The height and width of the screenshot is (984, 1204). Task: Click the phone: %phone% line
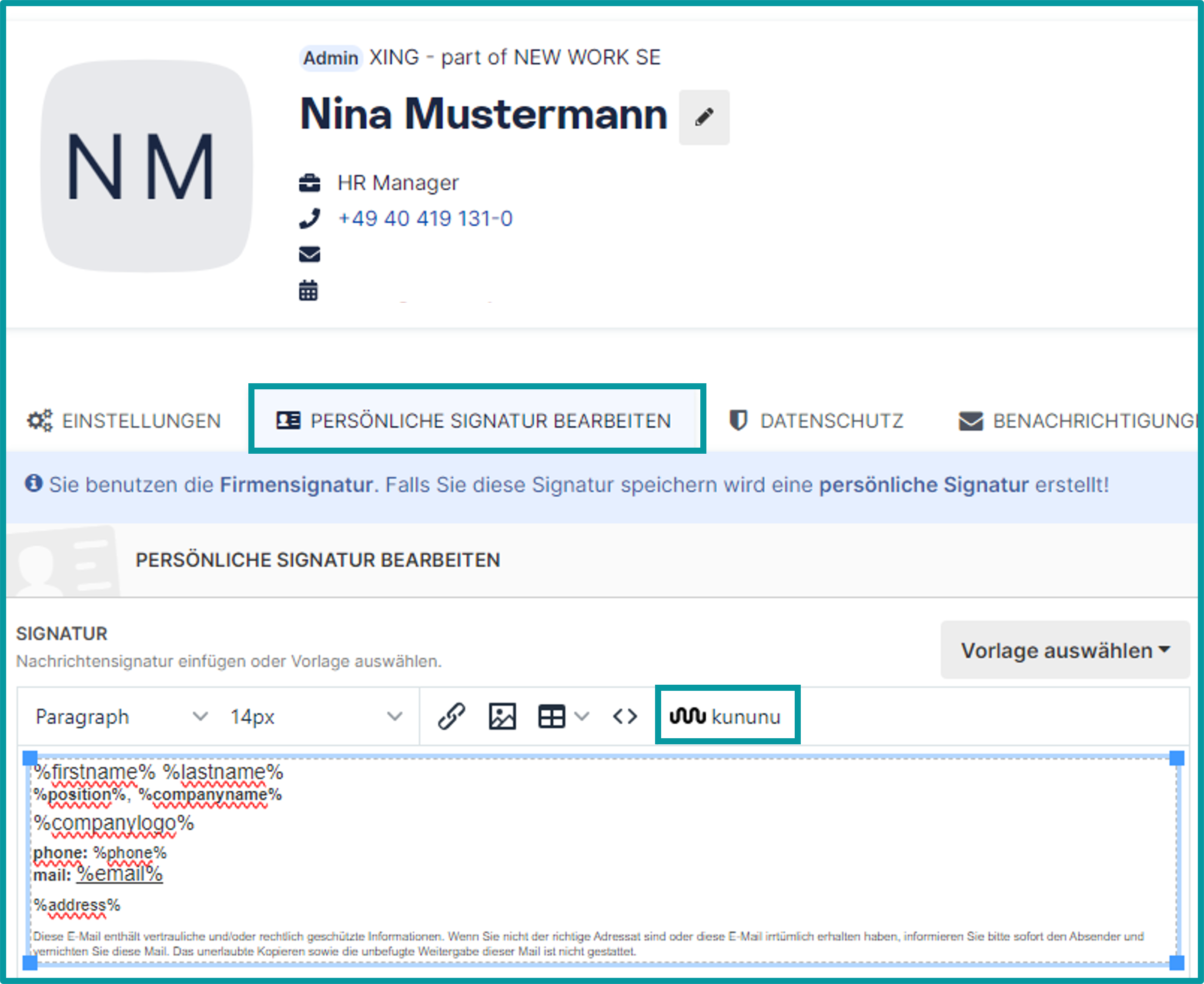tap(100, 853)
